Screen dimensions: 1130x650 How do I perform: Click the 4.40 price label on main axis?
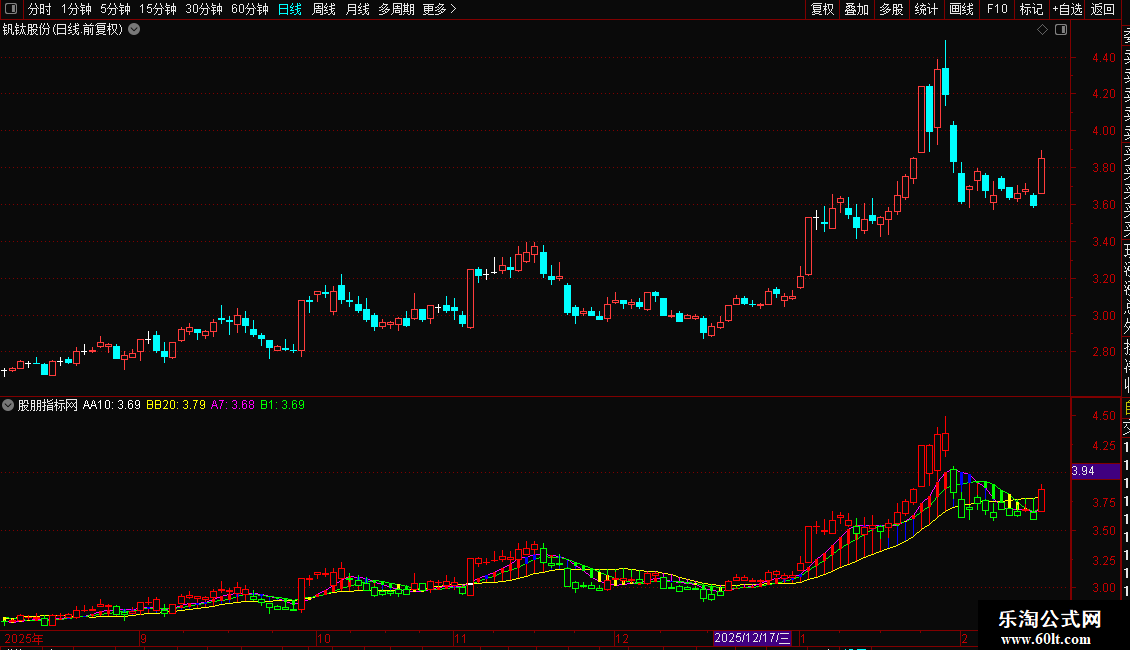click(x=1103, y=58)
